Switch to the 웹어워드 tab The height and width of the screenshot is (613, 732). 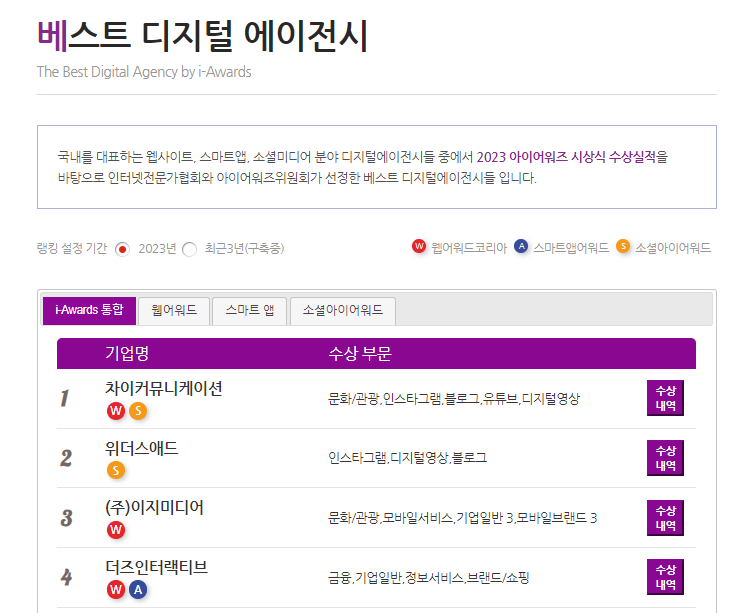tap(174, 310)
